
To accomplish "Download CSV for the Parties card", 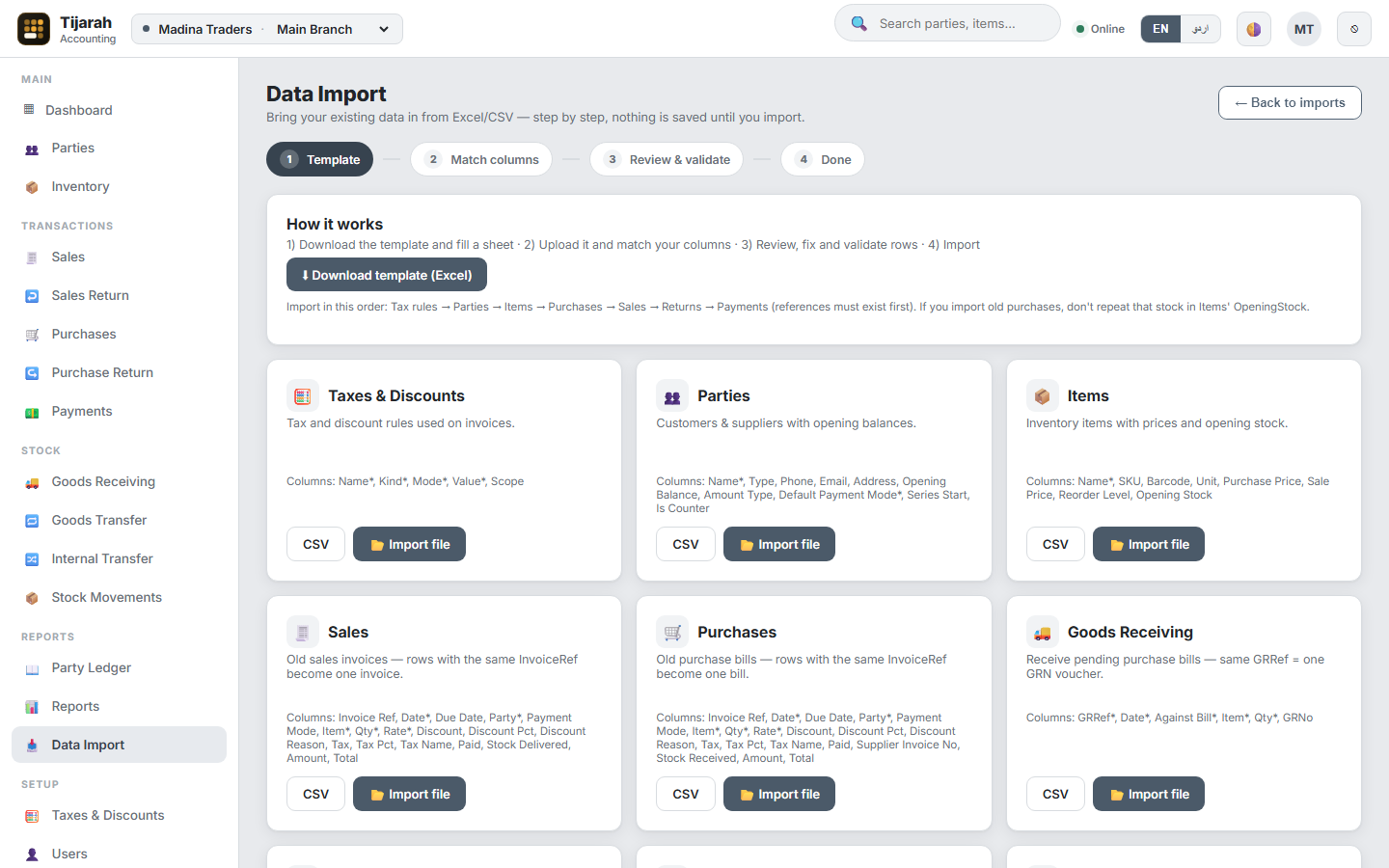I will click(x=686, y=544).
